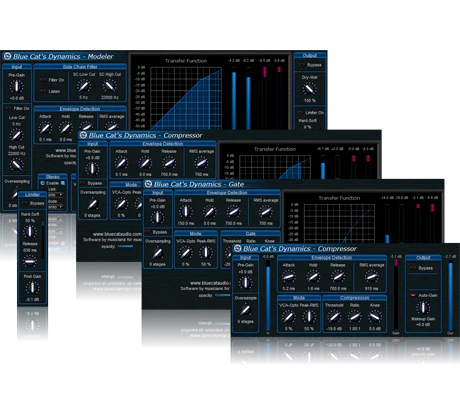Click the Knee knob in the front Compressor
The width and height of the screenshot is (460, 416).
[375, 317]
